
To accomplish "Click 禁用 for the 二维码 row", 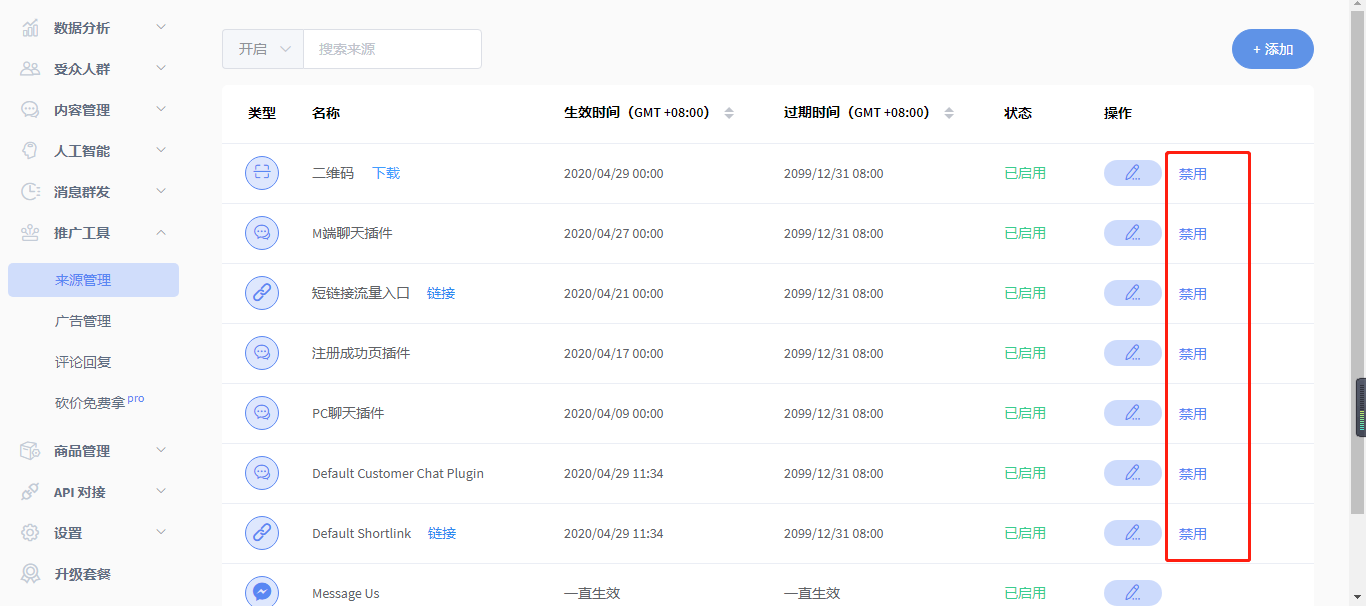I will click(1193, 174).
